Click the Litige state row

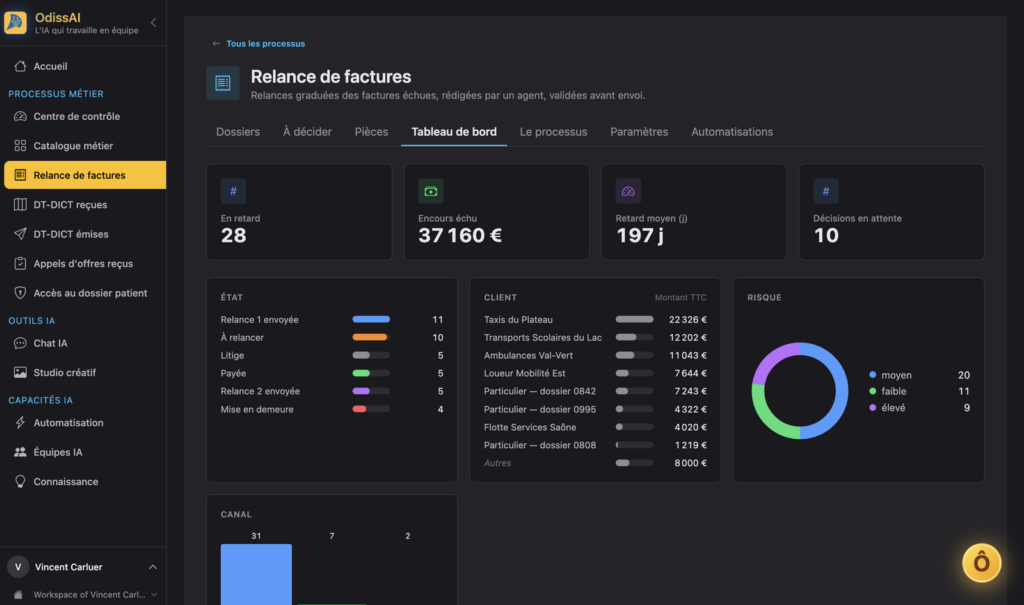point(332,355)
